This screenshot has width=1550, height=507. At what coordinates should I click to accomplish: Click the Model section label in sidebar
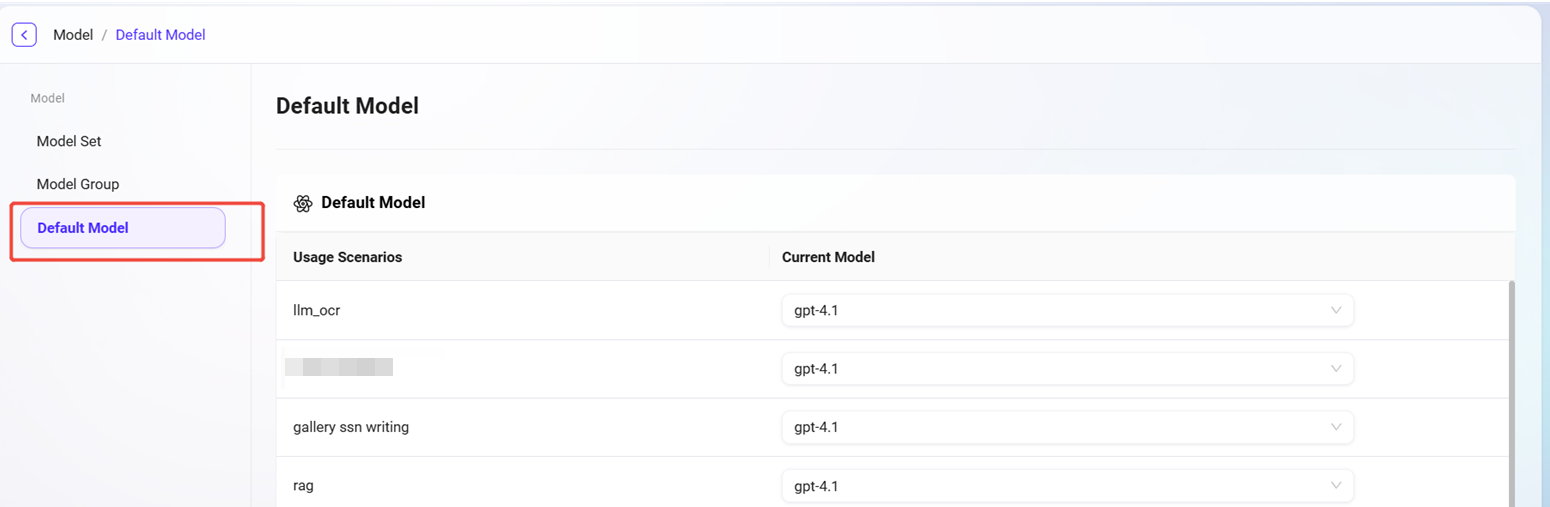coord(48,98)
